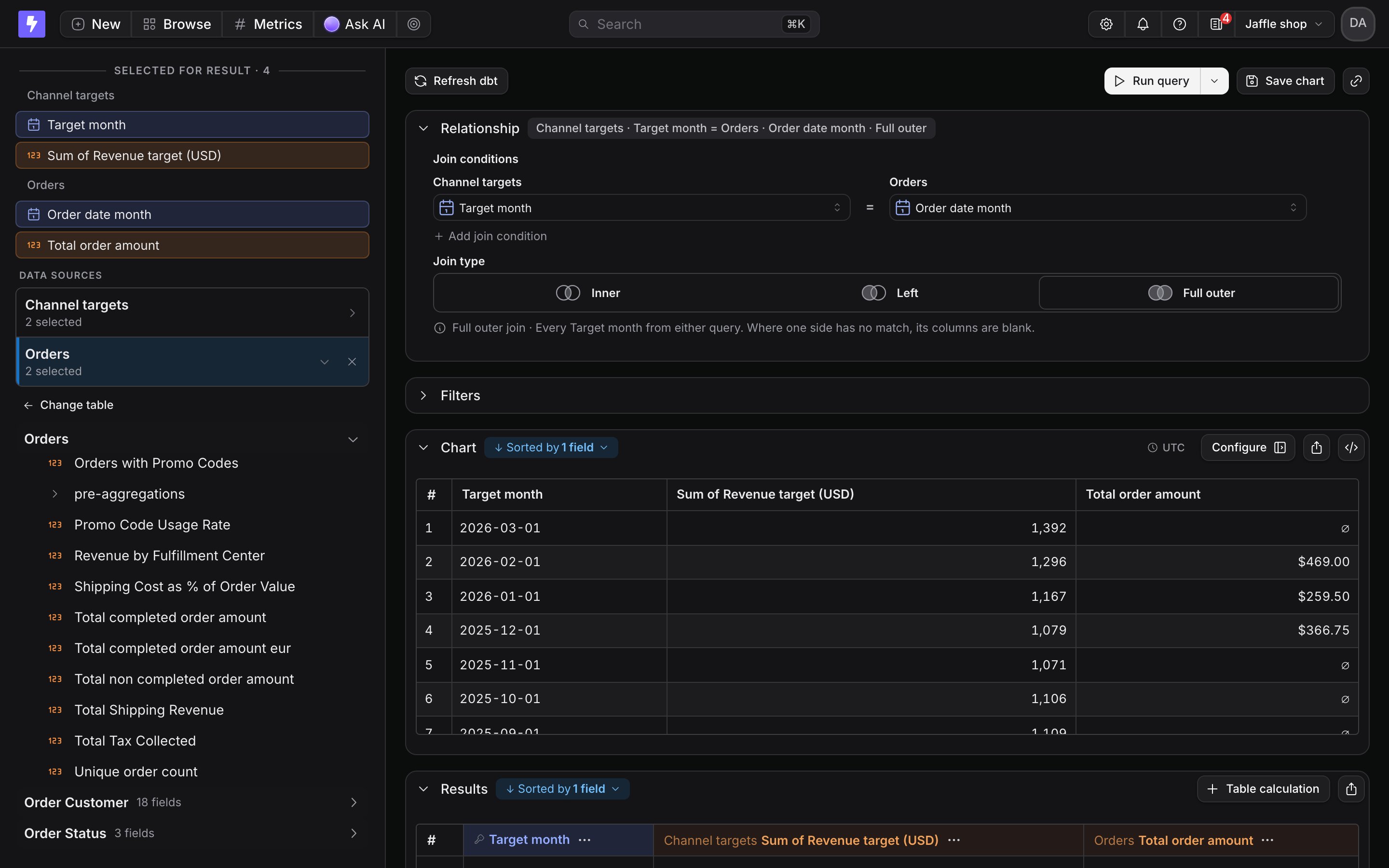The height and width of the screenshot is (868, 1389).
Task: Open options for Sum of Revenue target column
Action: tap(954, 840)
